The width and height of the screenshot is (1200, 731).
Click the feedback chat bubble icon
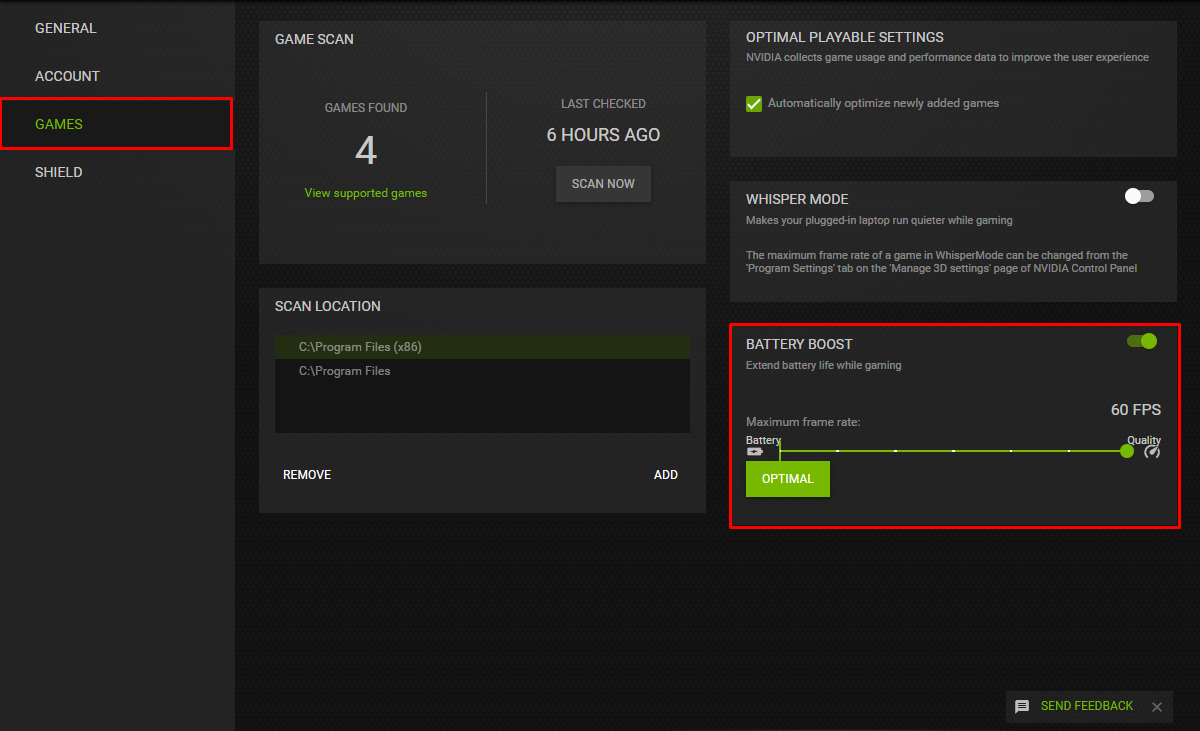click(x=1022, y=707)
